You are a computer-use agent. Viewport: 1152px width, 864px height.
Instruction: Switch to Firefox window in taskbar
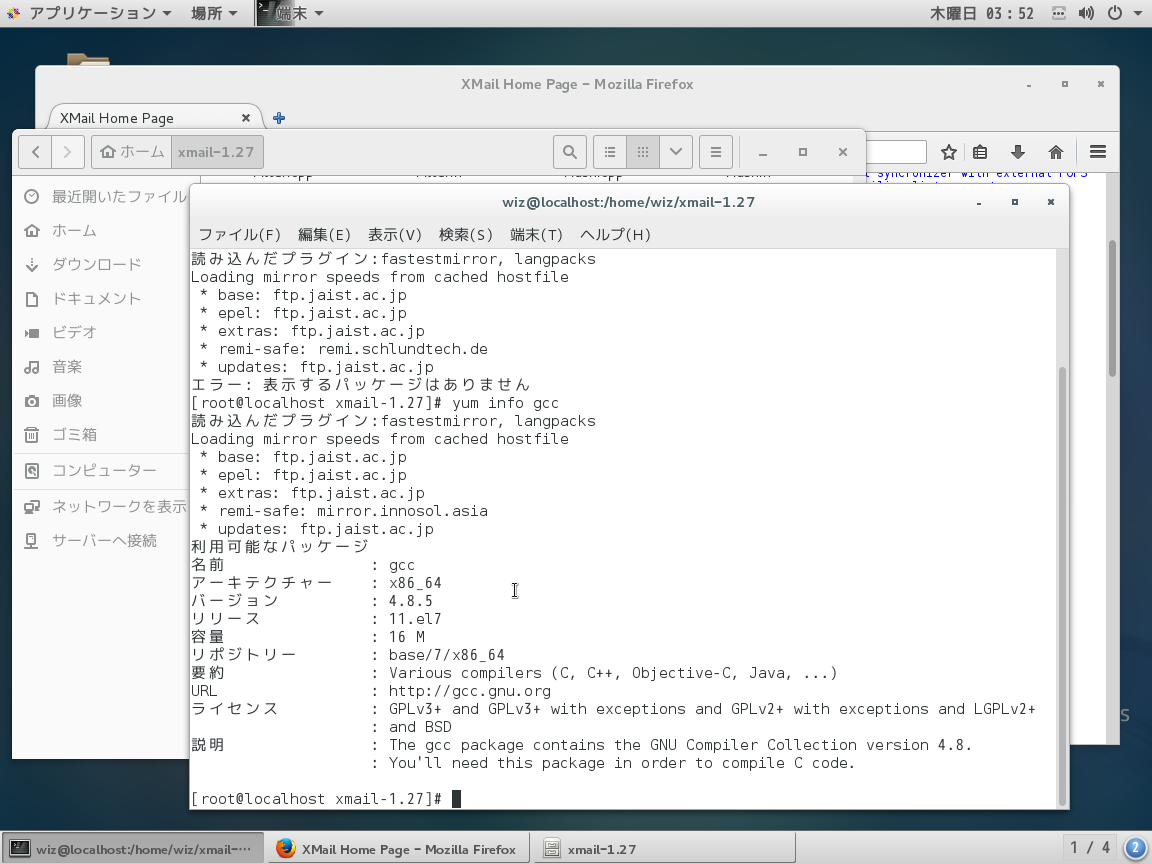(397, 849)
